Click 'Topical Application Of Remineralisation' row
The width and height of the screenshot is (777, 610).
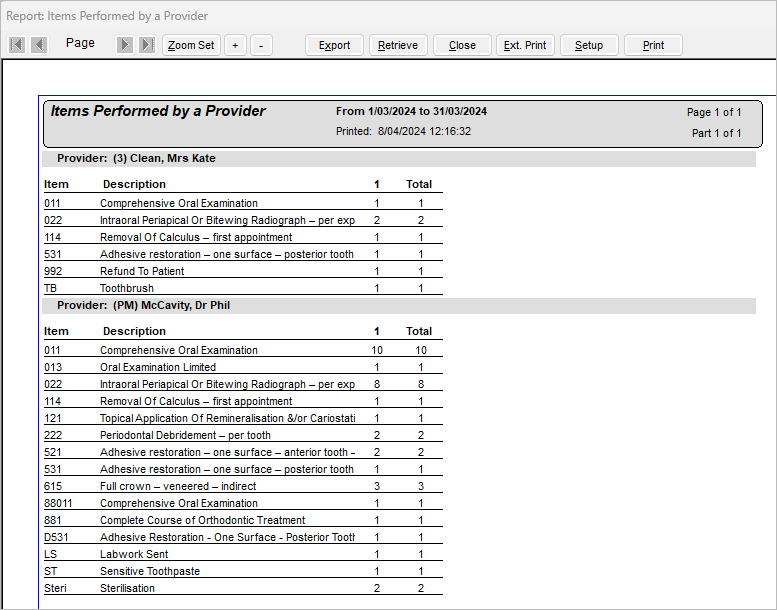coord(243,418)
